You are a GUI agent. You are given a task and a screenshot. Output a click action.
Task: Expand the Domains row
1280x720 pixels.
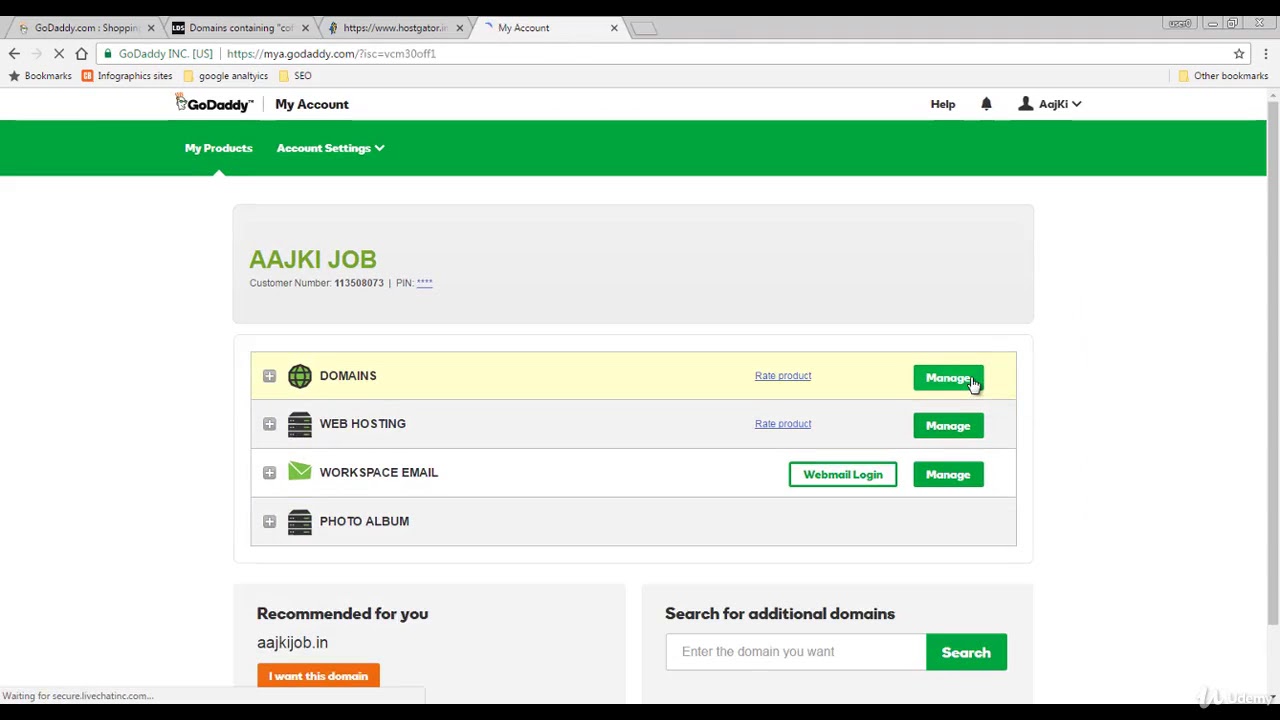269,376
